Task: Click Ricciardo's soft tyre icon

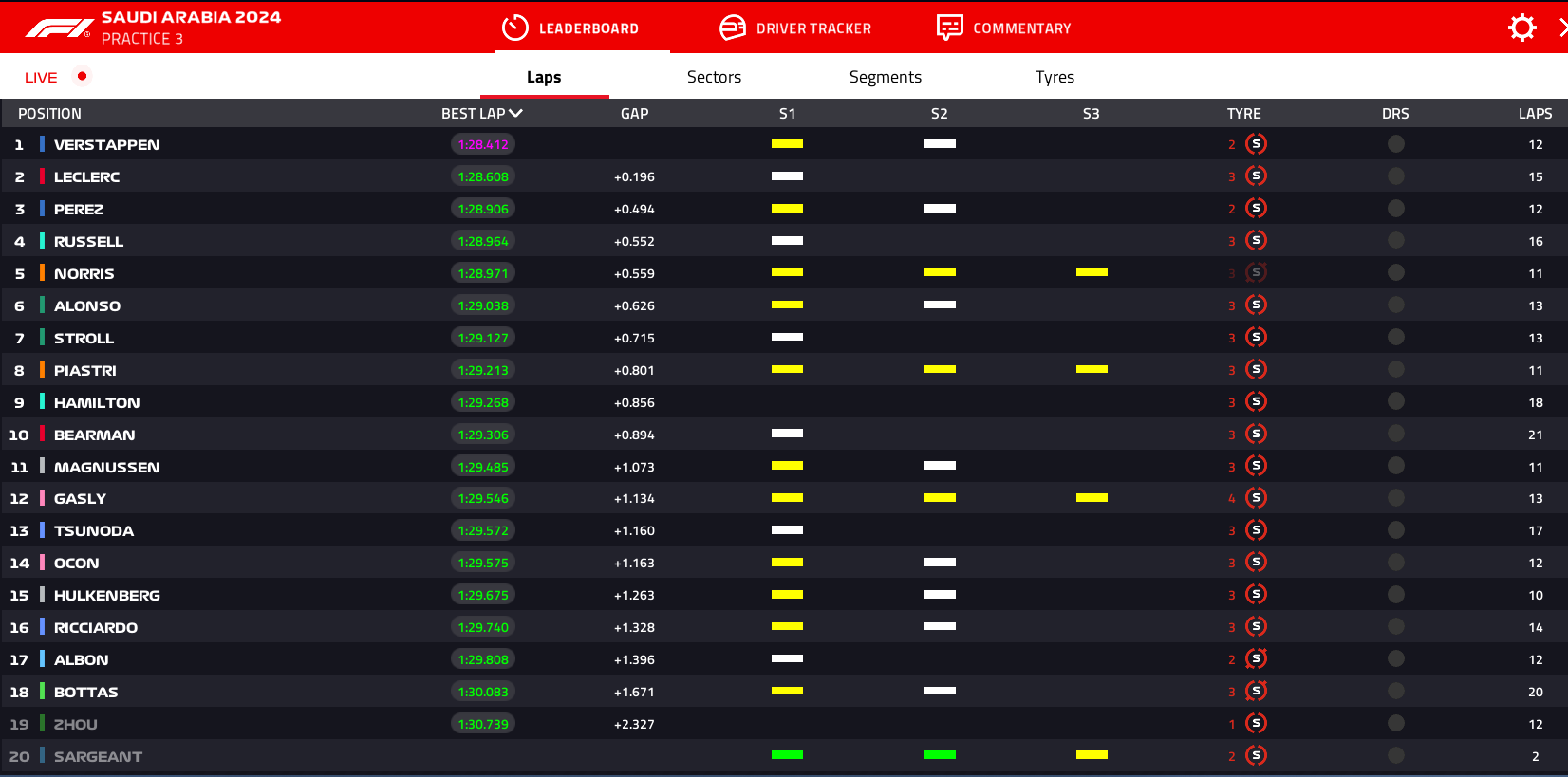Action: click(x=1257, y=627)
